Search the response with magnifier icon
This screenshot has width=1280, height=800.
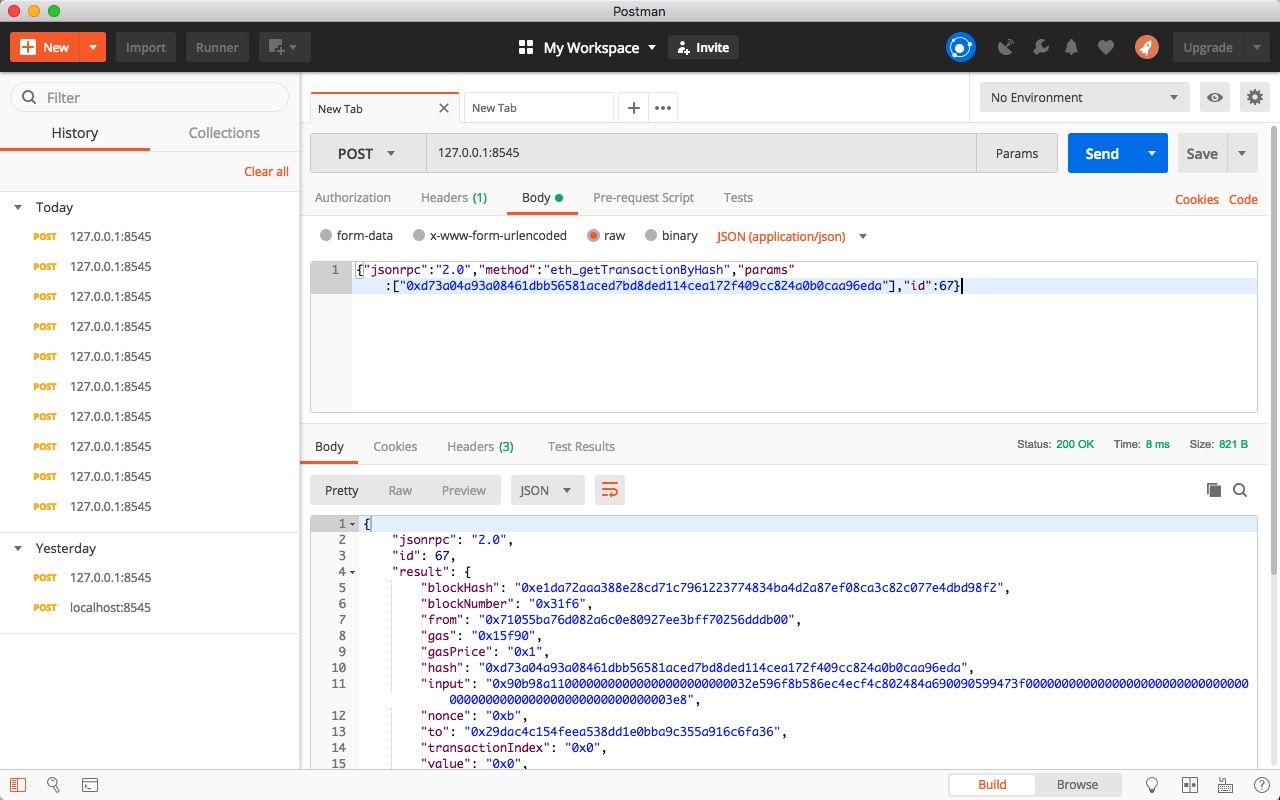[1240, 490]
